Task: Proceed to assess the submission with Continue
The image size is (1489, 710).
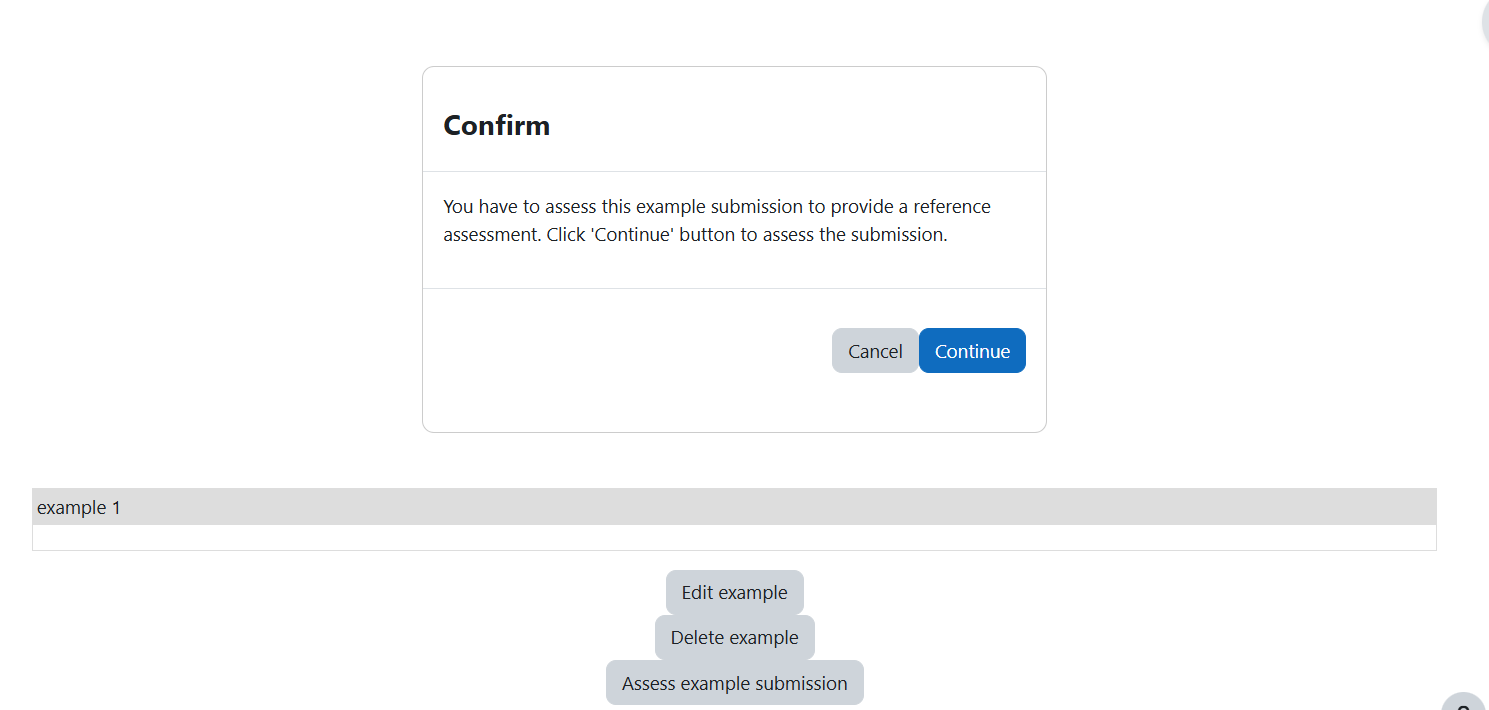Action: click(x=972, y=351)
